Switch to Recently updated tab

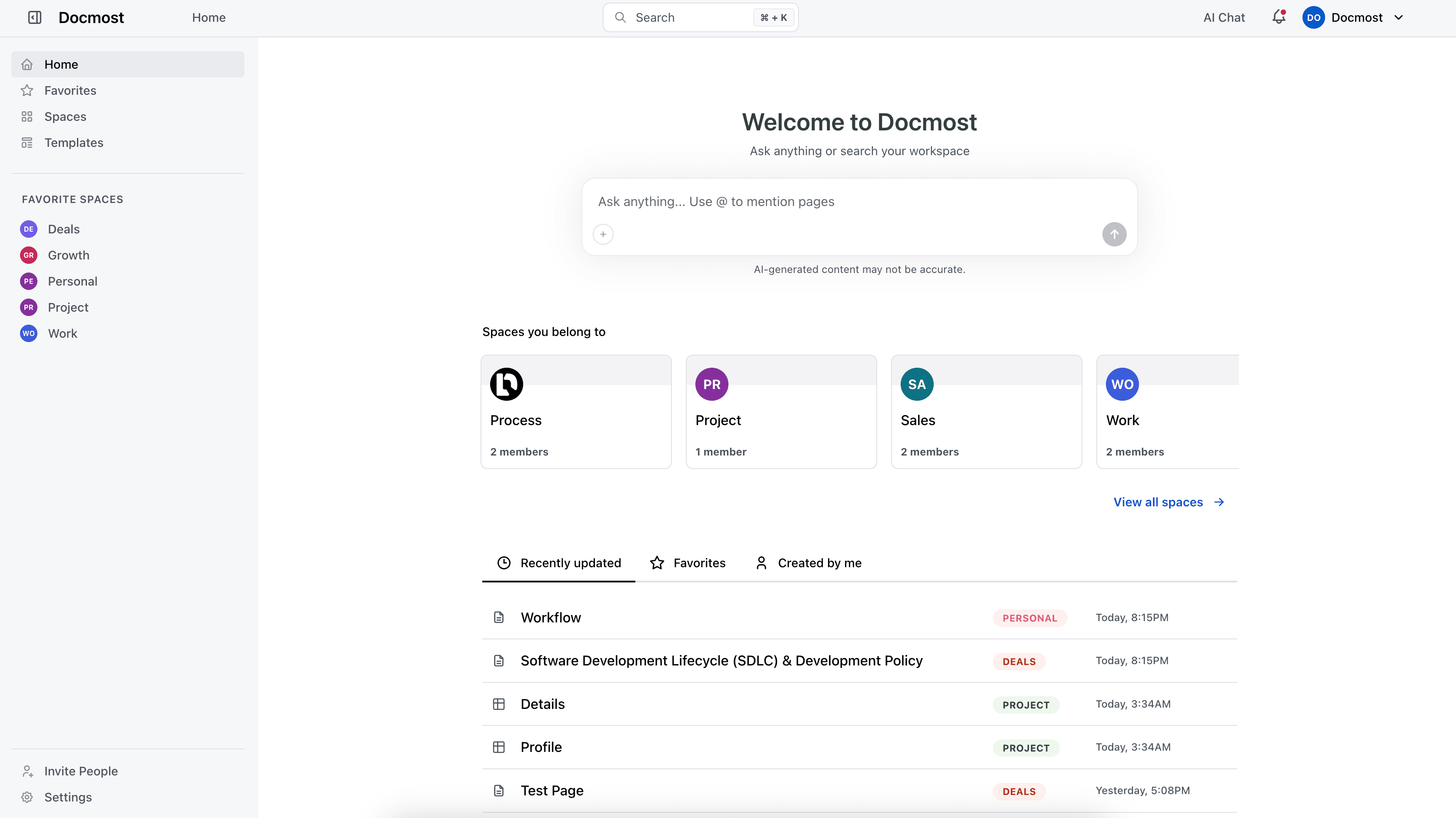point(559,563)
